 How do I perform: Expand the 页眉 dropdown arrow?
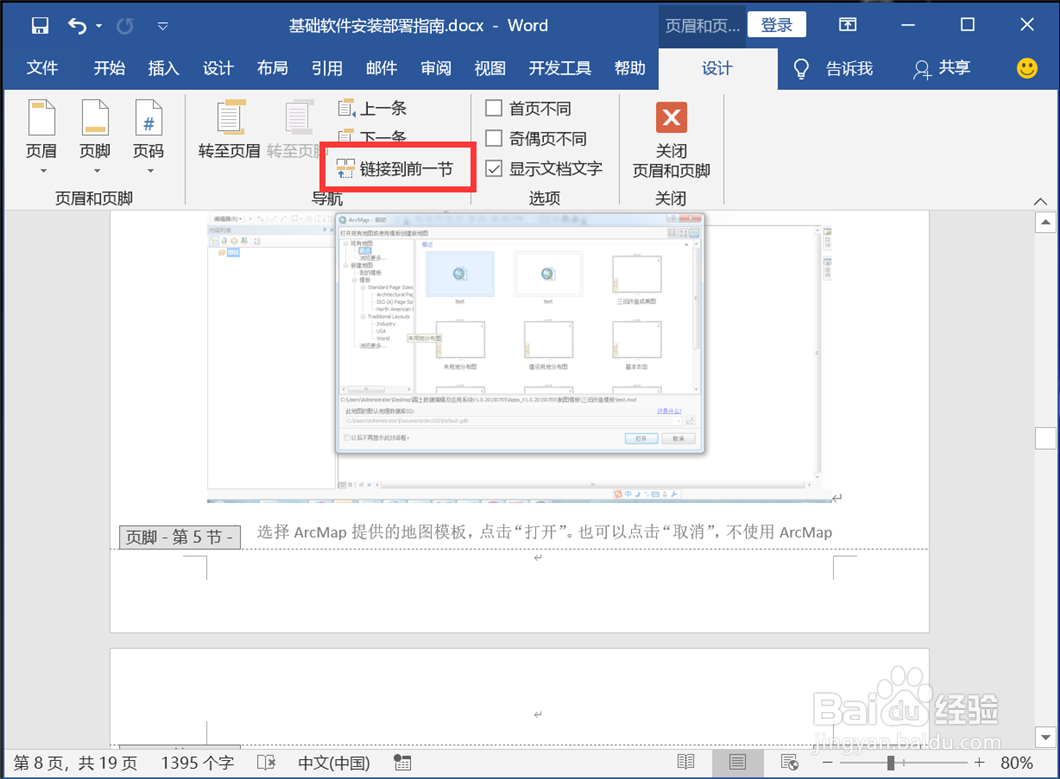[43, 171]
